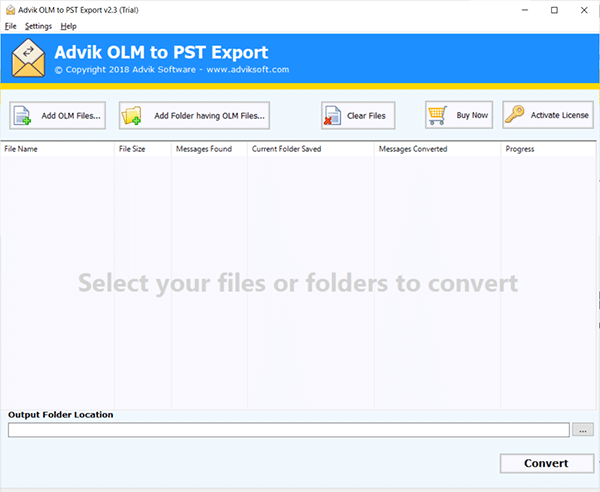Browse output folder with the ellipsis button
This screenshot has height=492, width=600.
tap(583, 430)
